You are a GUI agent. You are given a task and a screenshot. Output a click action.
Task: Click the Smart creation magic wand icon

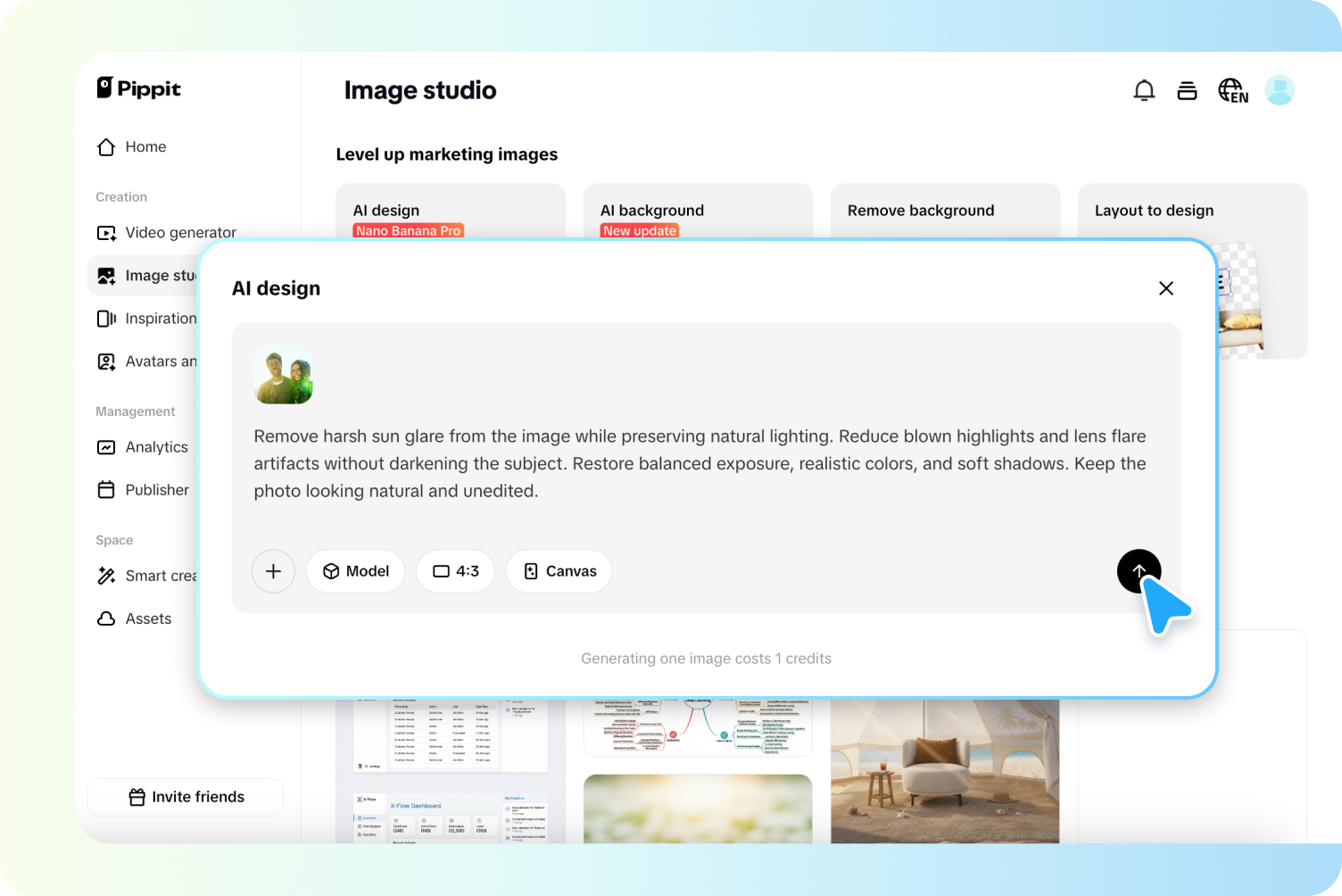tap(106, 576)
